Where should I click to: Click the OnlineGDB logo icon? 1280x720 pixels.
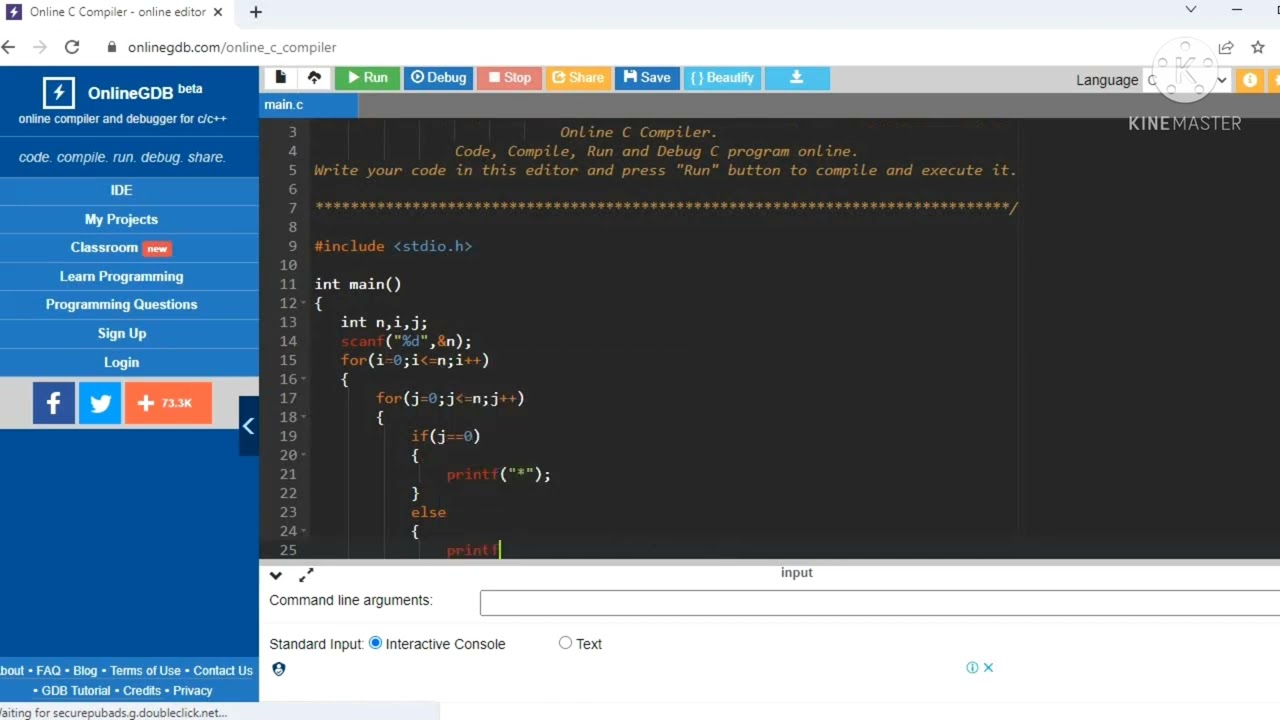(58, 93)
